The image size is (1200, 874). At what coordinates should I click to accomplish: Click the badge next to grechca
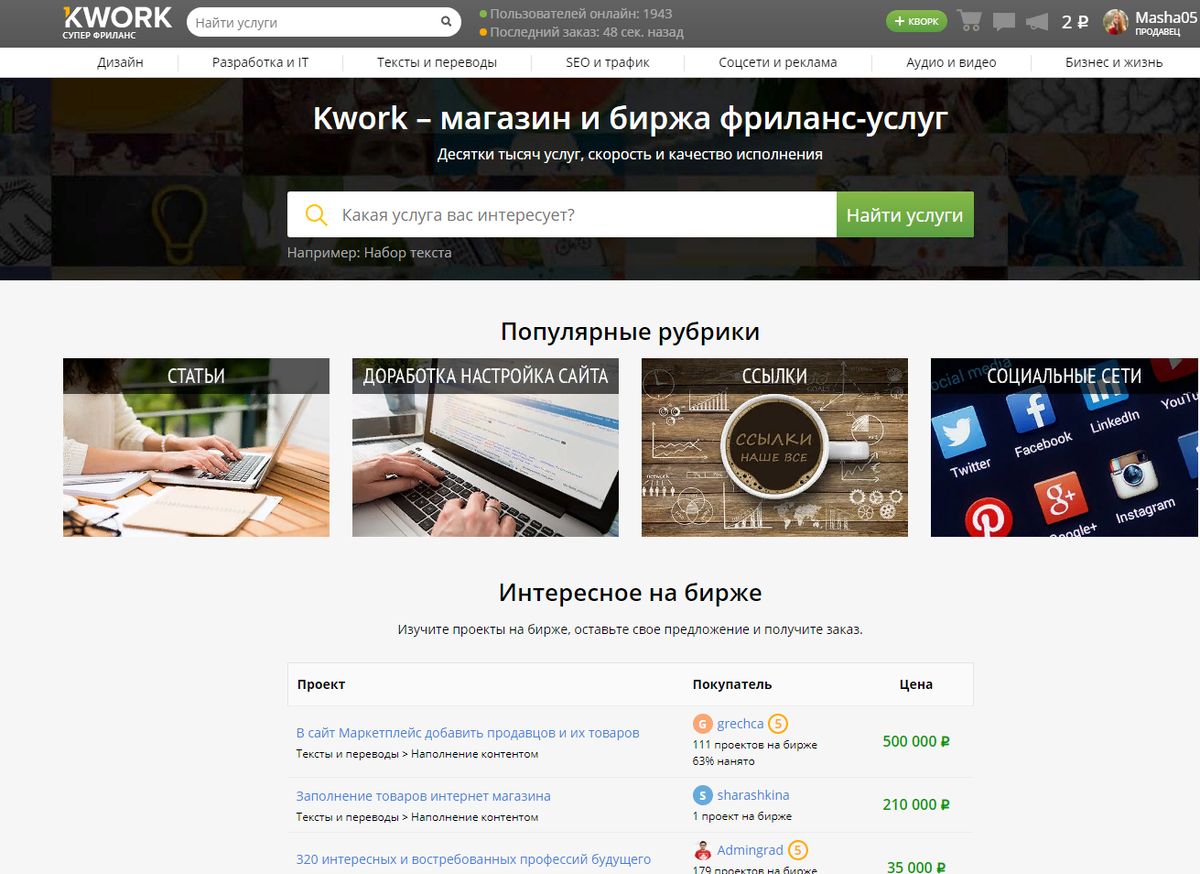coord(779,724)
